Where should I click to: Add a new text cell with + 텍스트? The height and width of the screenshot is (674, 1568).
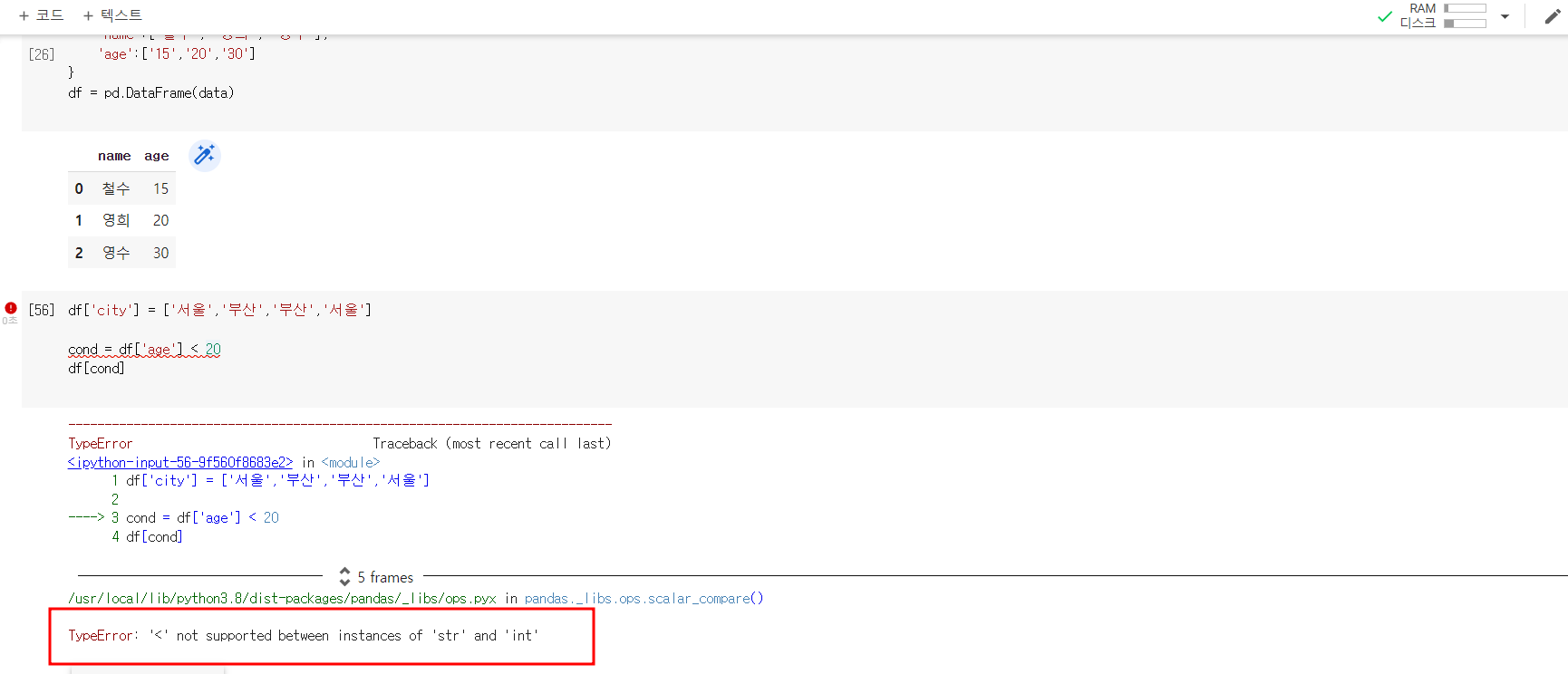pyautogui.click(x=112, y=15)
